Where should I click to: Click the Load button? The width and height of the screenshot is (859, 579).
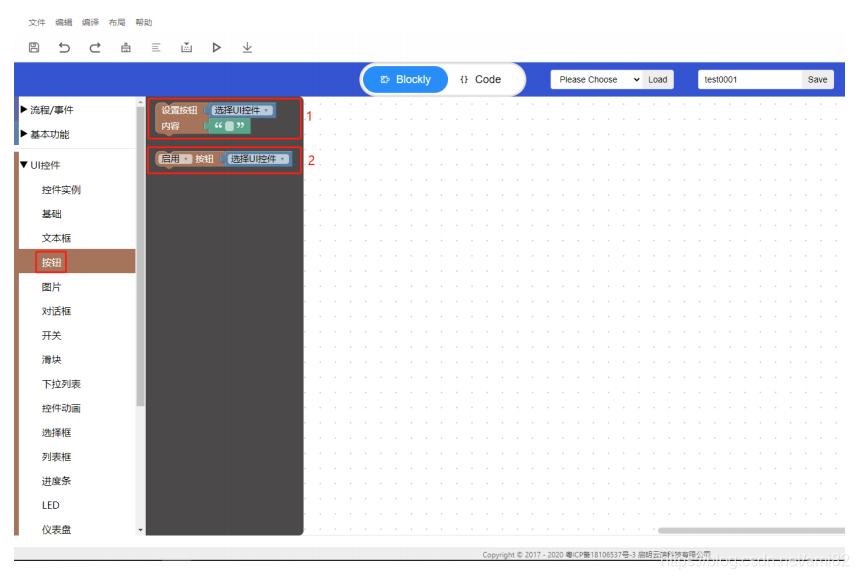click(657, 79)
